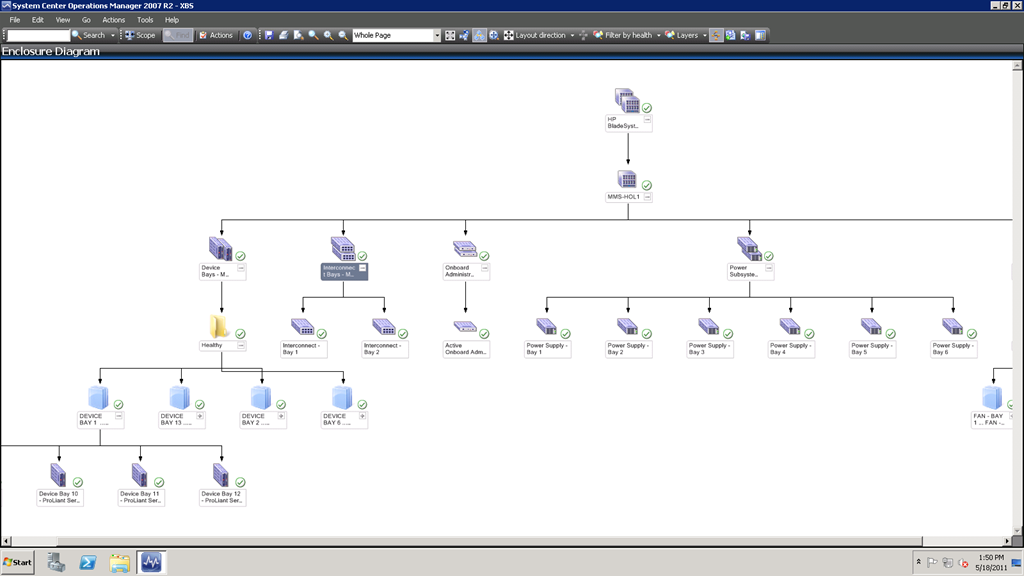Select the HP BladeSystem root node icon
This screenshot has height=576, width=1024.
tap(627, 101)
